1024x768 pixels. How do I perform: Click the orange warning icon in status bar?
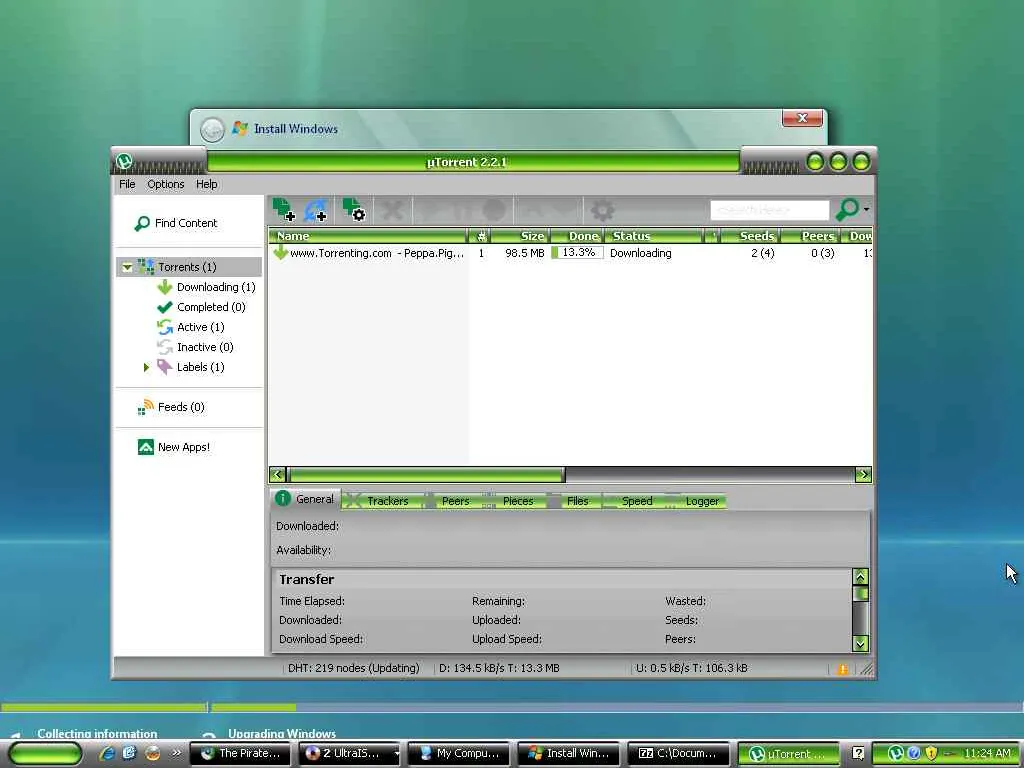pyautogui.click(x=842, y=669)
